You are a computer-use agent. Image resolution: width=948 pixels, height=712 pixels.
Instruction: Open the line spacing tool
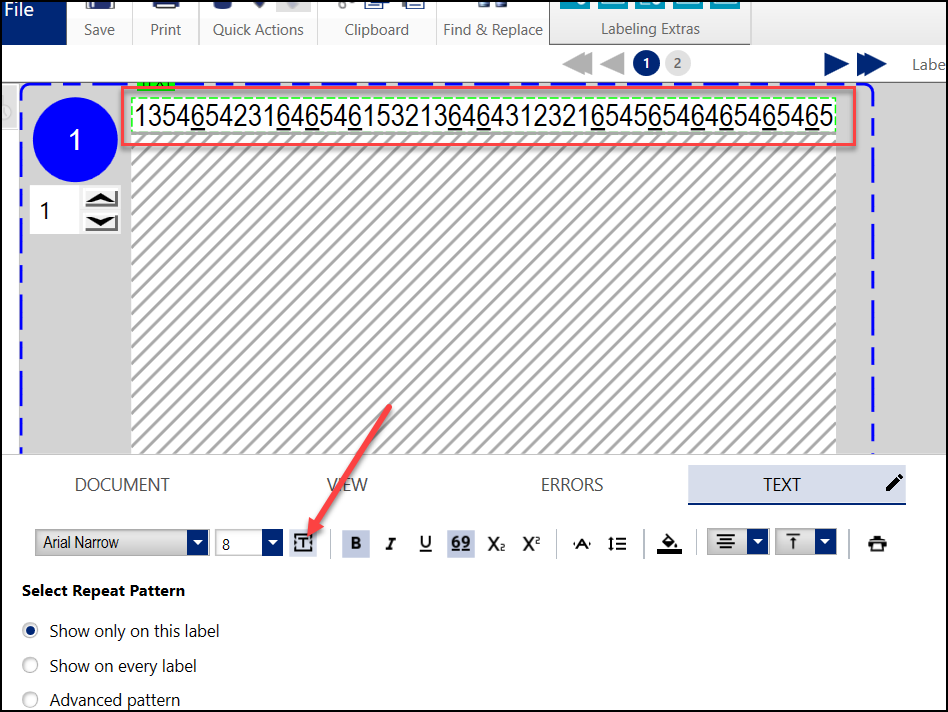click(617, 543)
